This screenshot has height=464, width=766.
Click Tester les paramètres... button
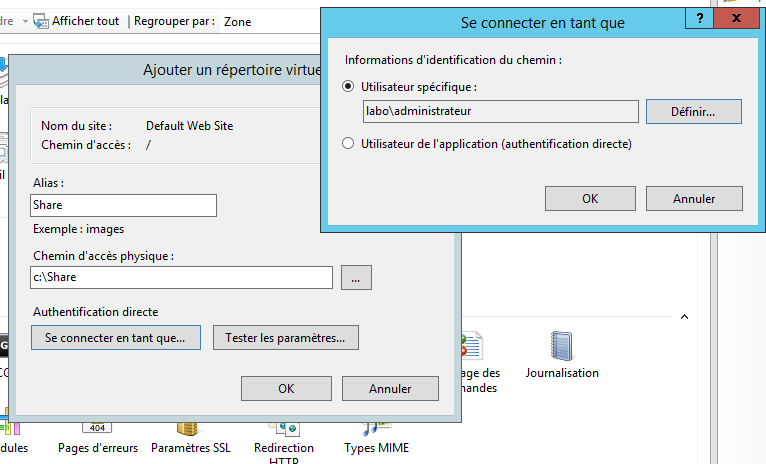click(285, 338)
